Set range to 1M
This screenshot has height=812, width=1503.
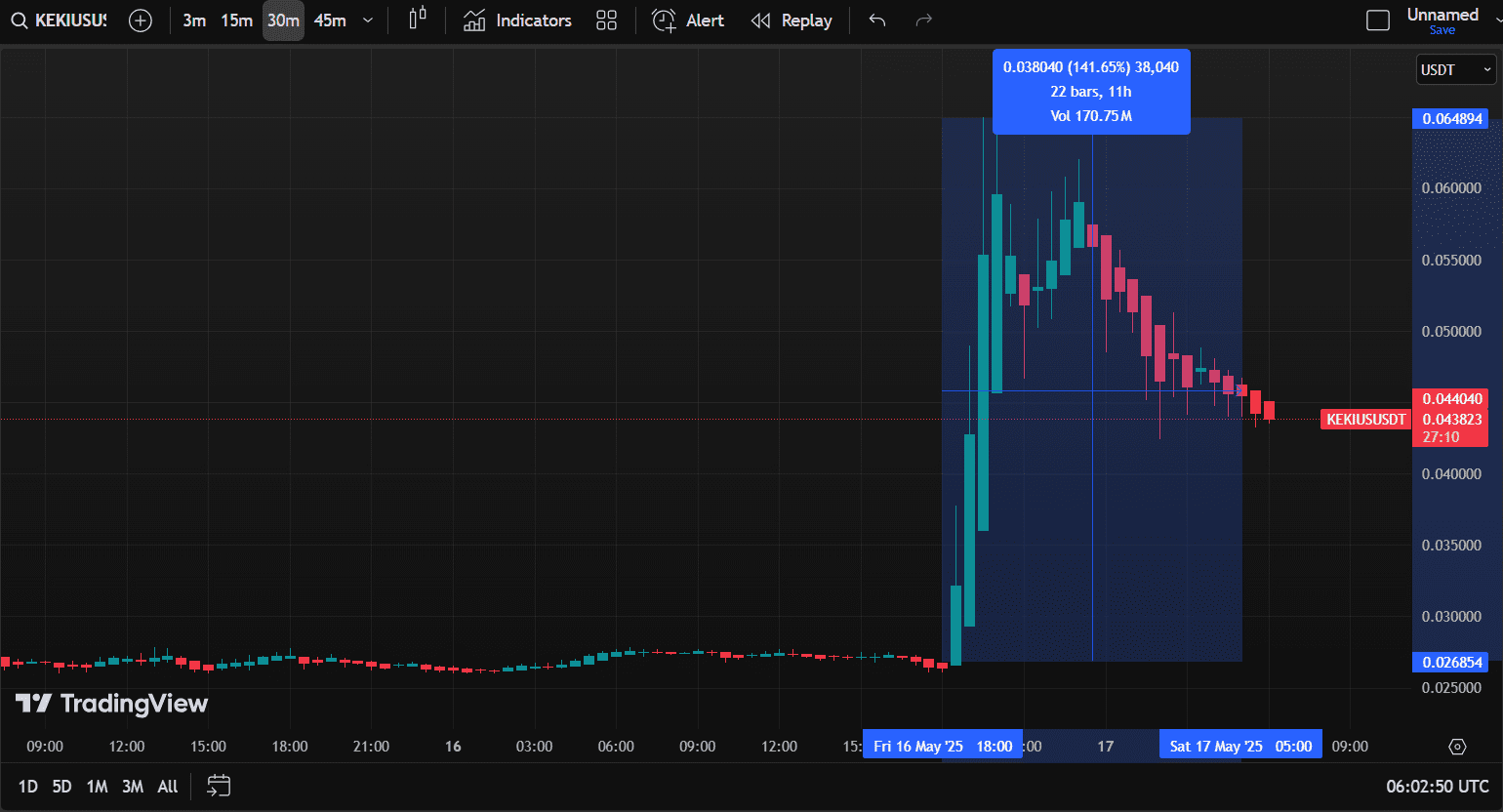pyautogui.click(x=97, y=787)
